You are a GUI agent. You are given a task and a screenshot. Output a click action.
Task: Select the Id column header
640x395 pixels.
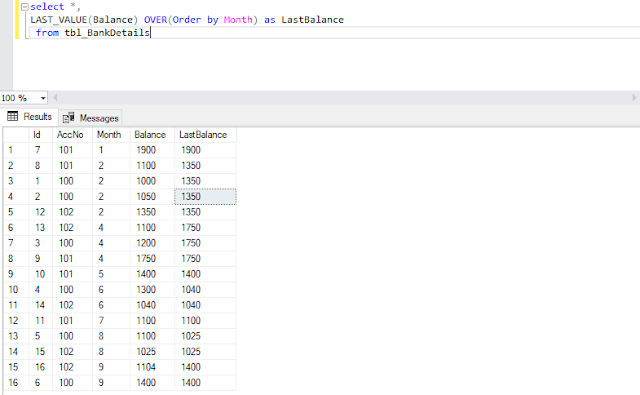click(x=41, y=135)
